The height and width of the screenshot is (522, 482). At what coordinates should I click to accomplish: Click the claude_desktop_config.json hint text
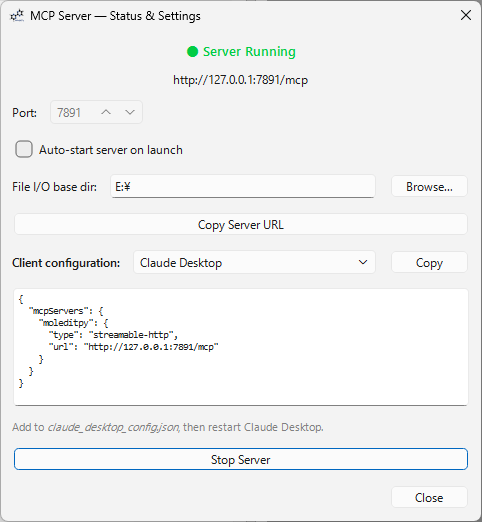point(114,427)
